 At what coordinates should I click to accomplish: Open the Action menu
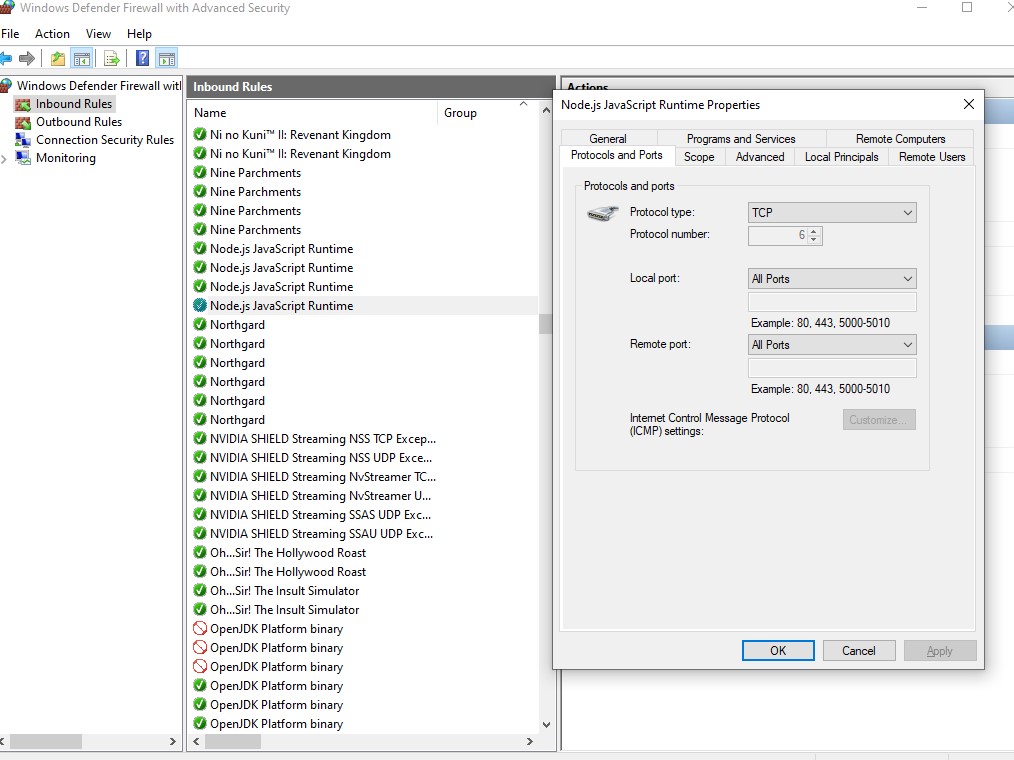click(52, 34)
